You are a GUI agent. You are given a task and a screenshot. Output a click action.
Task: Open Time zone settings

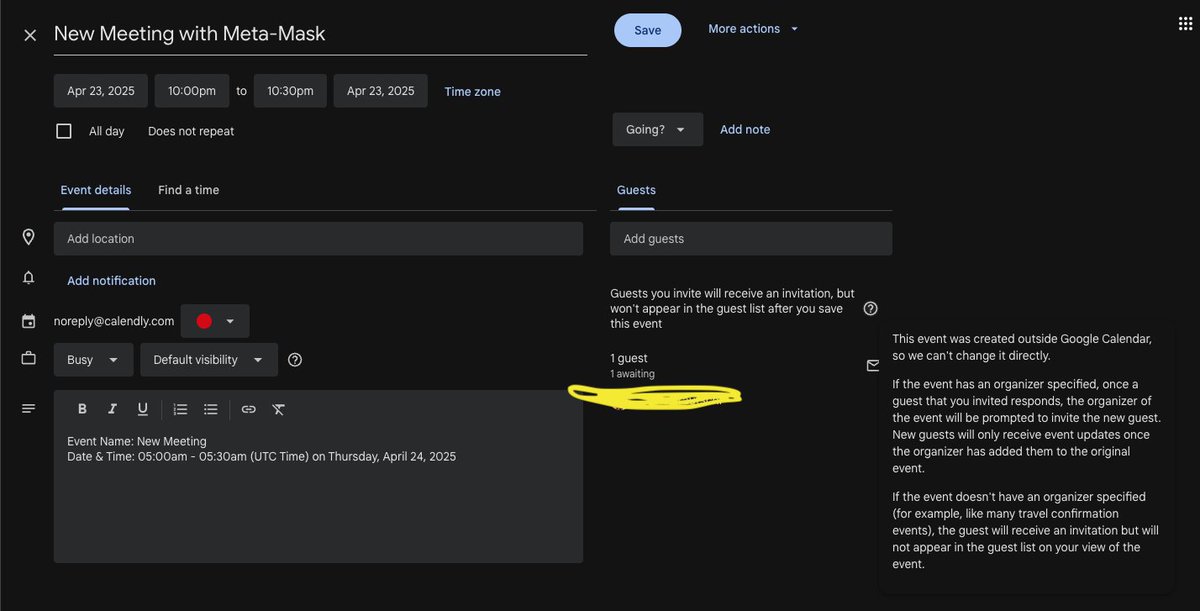473,91
